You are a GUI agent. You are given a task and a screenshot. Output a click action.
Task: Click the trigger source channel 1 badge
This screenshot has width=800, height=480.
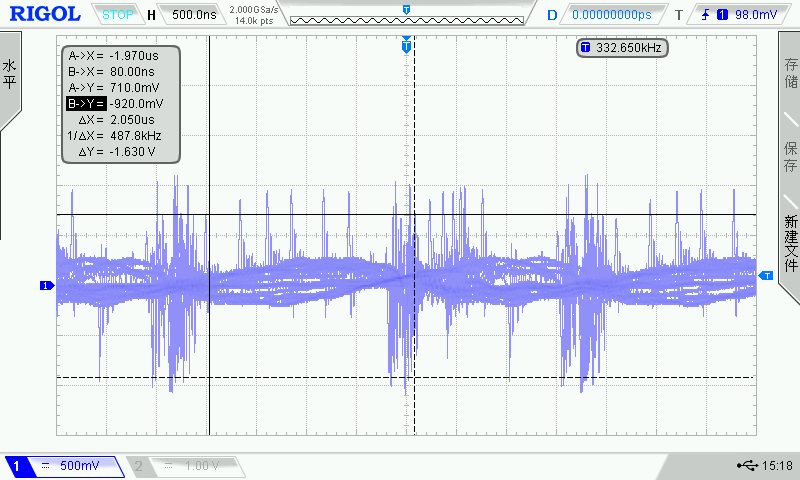pyautogui.click(x=722, y=15)
